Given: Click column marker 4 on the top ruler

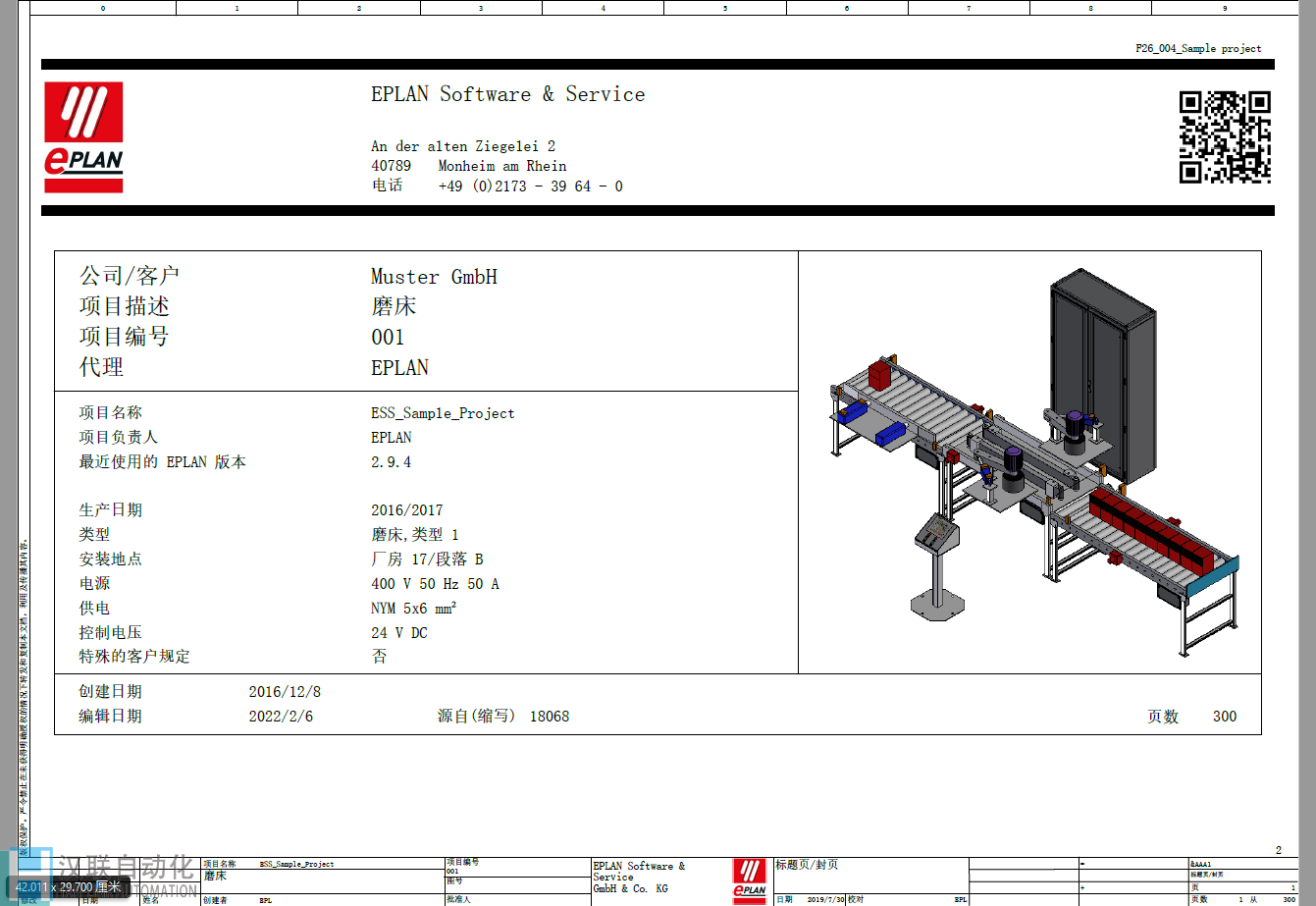Looking at the screenshot, I should [603, 8].
